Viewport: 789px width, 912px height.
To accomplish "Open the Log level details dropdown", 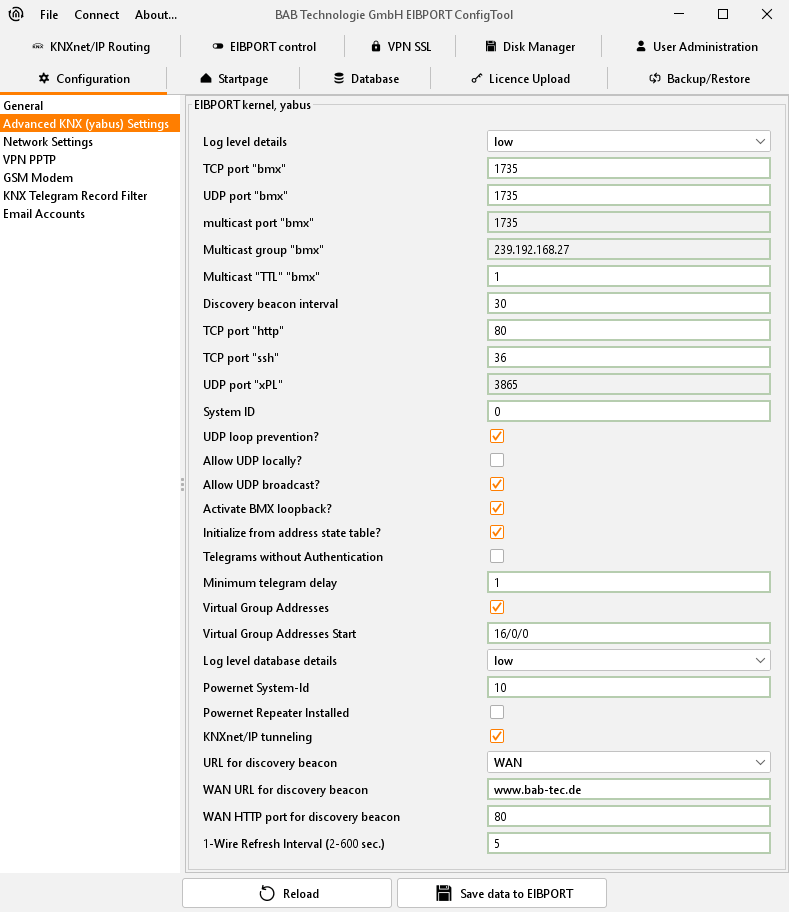I will pyautogui.click(x=628, y=142).
